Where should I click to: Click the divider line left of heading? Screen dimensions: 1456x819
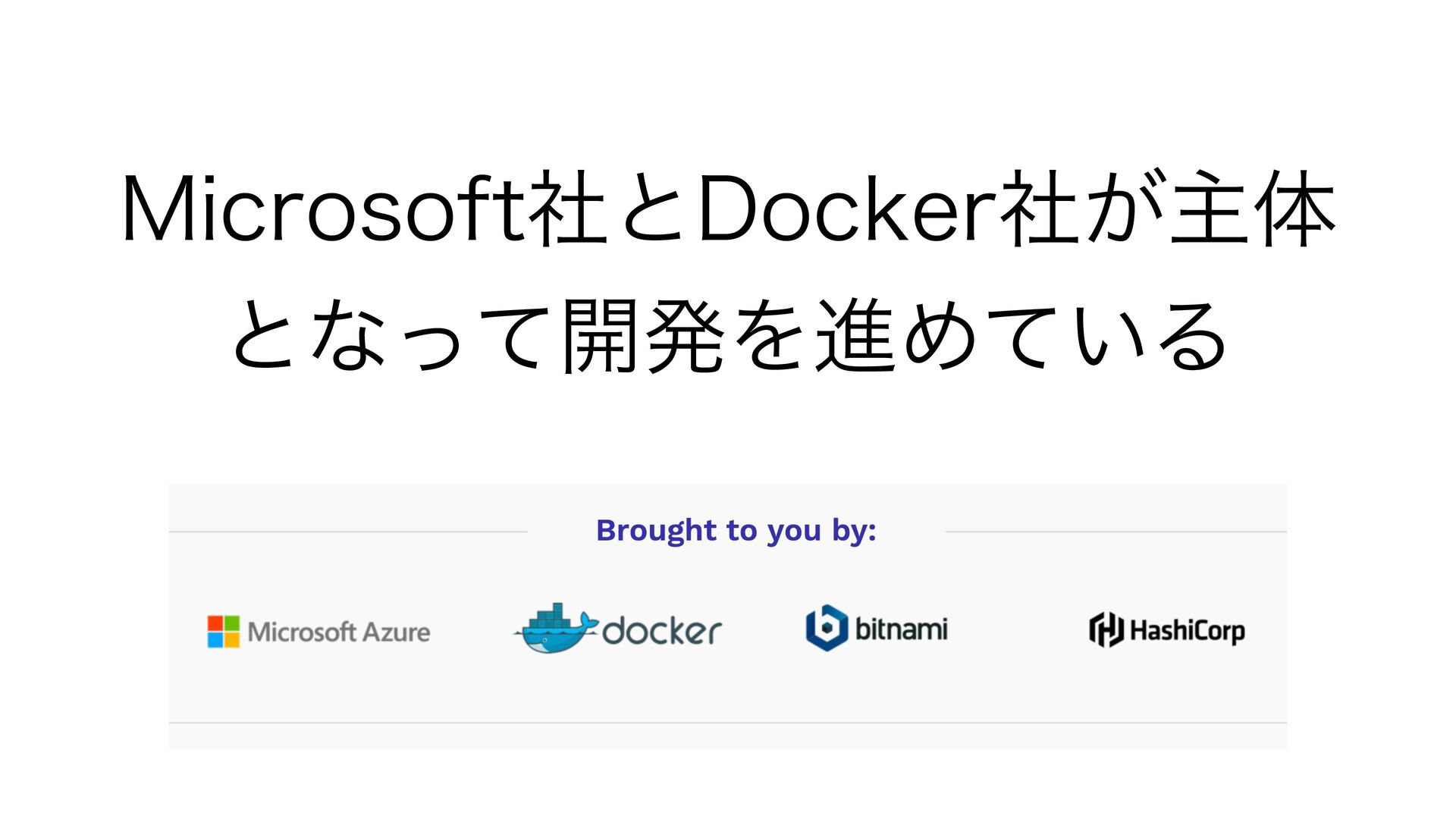point(348,532)
